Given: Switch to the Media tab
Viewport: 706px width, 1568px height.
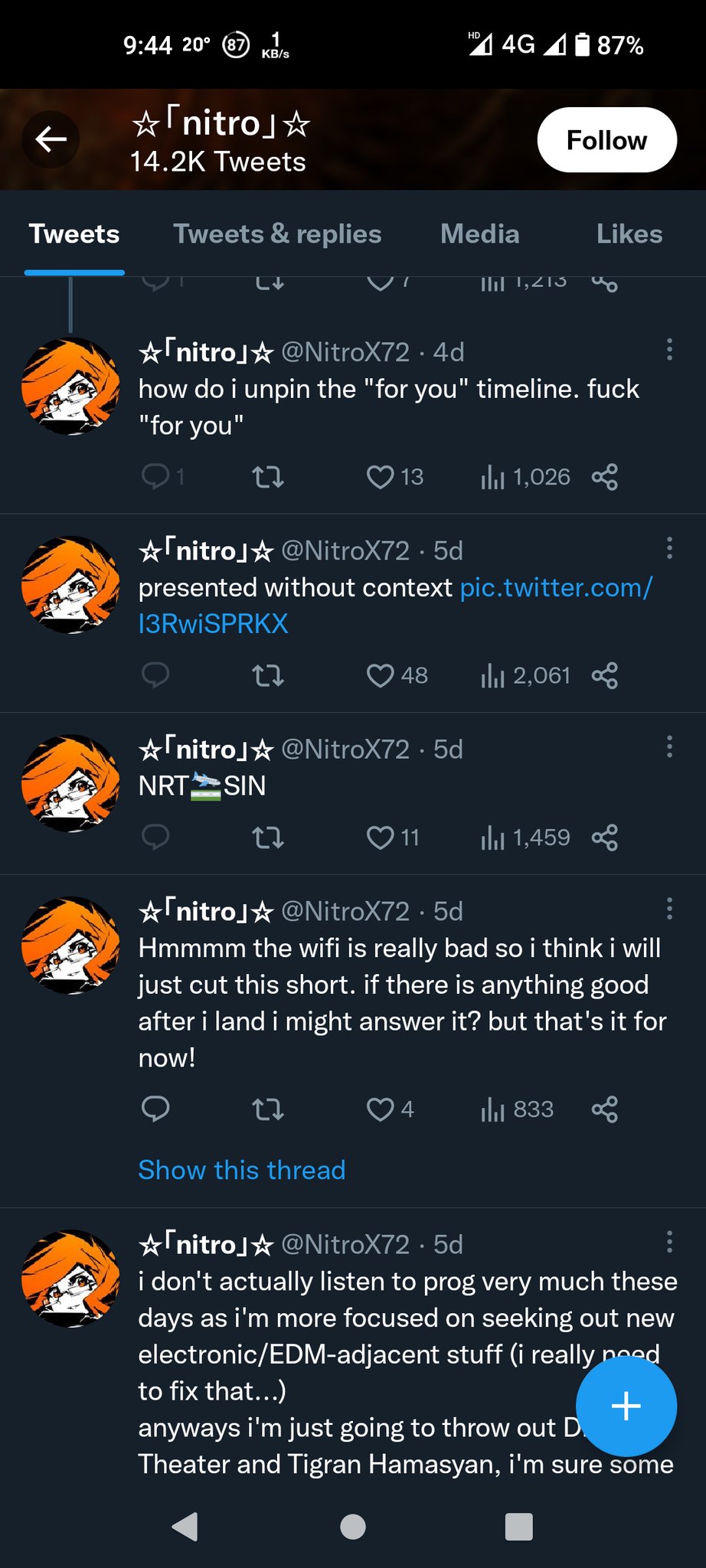Looking at the screenshot, I should tap(479, 234).
